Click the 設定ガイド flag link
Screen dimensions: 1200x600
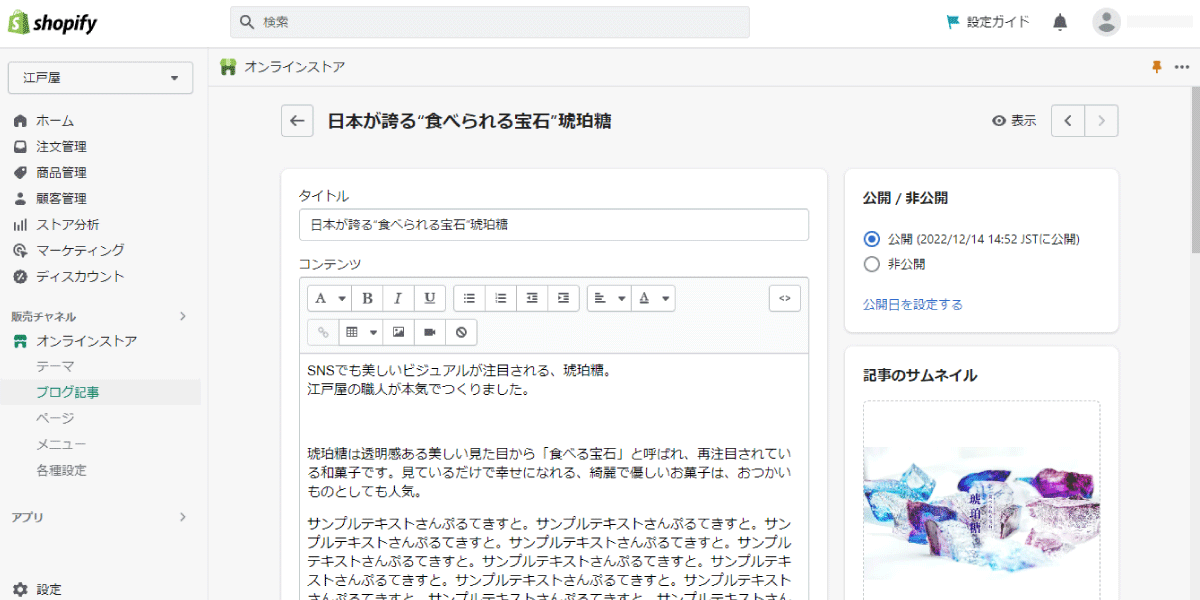pos(987,22)
